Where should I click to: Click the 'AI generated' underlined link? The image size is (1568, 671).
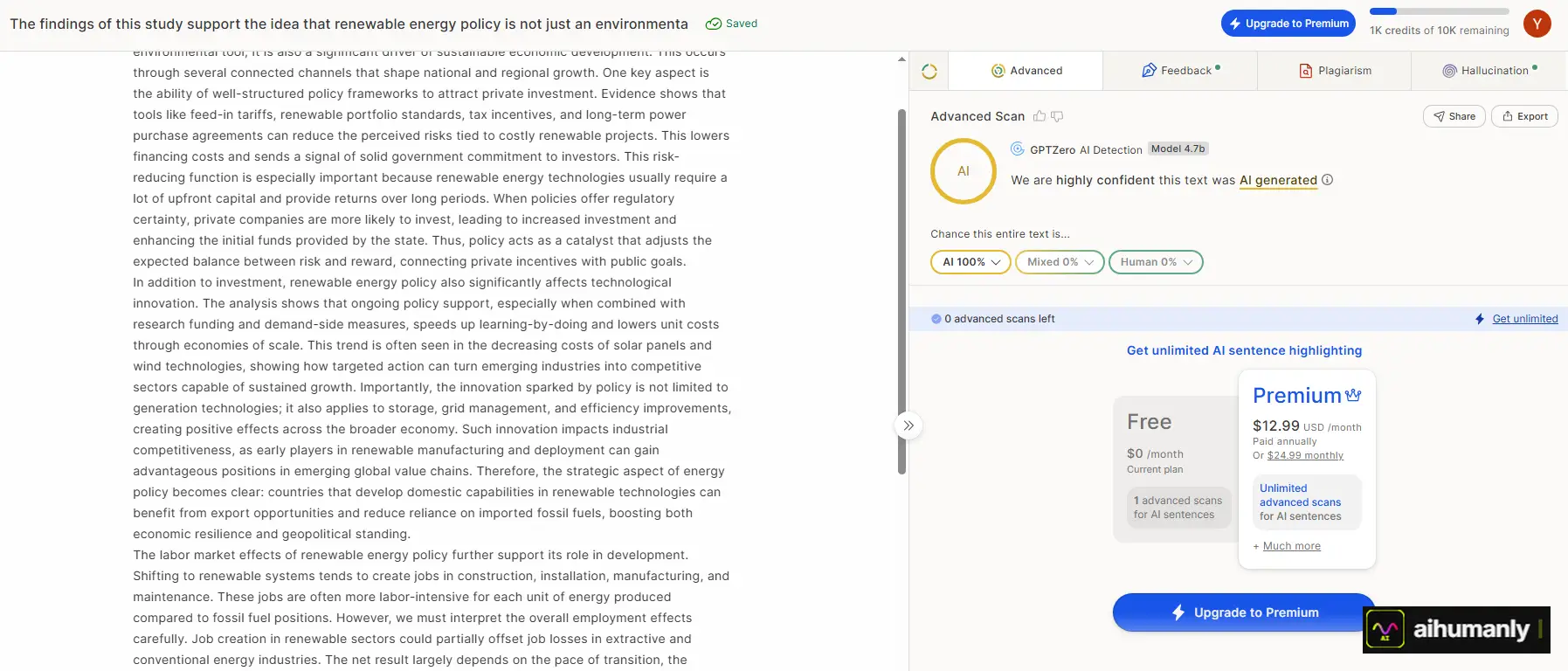[x=1278, y=180]
